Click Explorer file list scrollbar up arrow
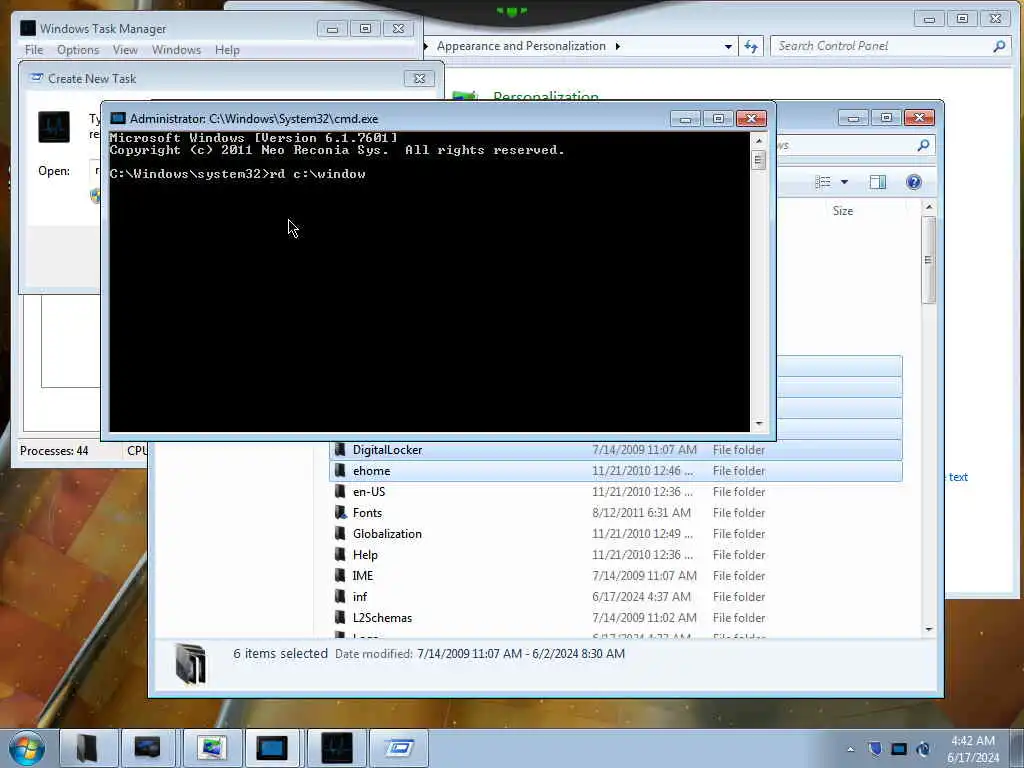The width and height of the screenshot is (1024, 768). pyautogui.click(x=929, y=207)
